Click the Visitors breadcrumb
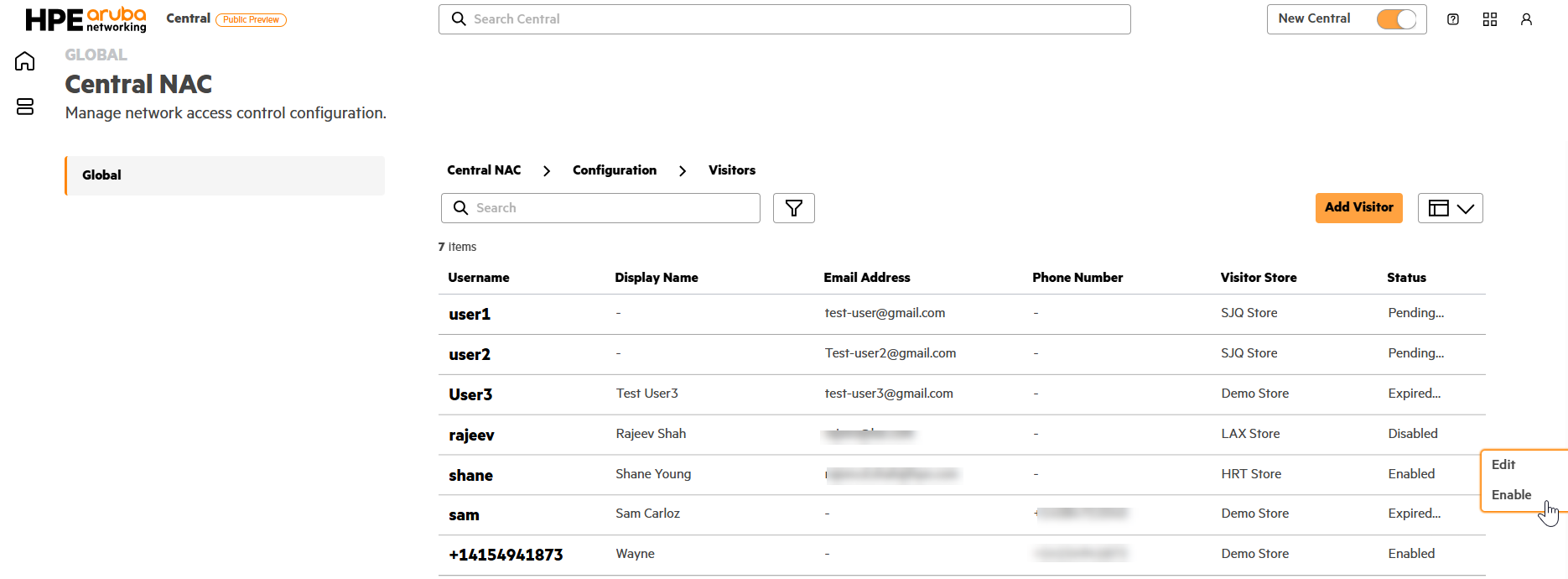This screenshot has height=579, width=1568. tap(732, 170)
